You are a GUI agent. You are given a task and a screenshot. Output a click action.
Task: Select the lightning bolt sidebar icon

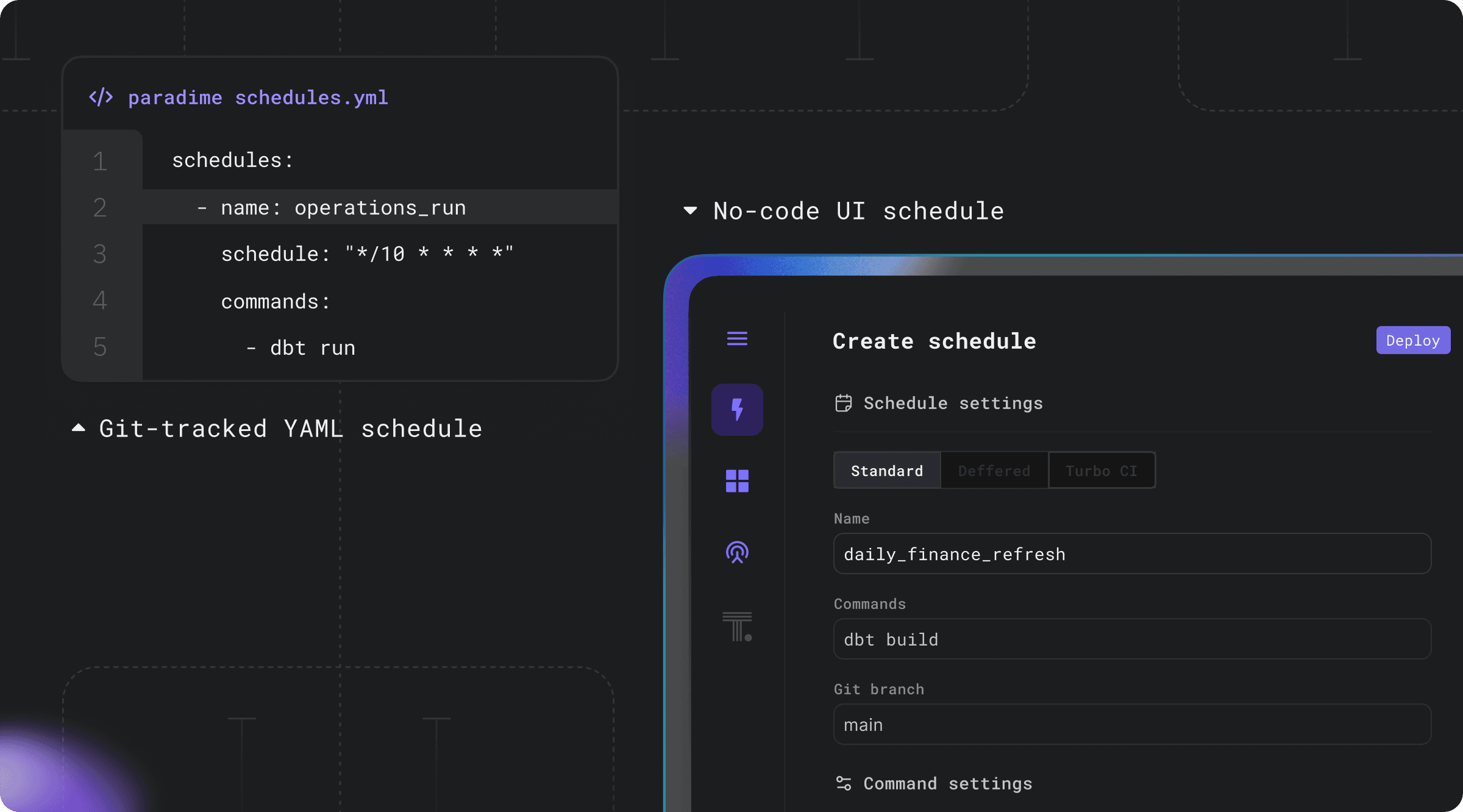click(x=737, y=410)
